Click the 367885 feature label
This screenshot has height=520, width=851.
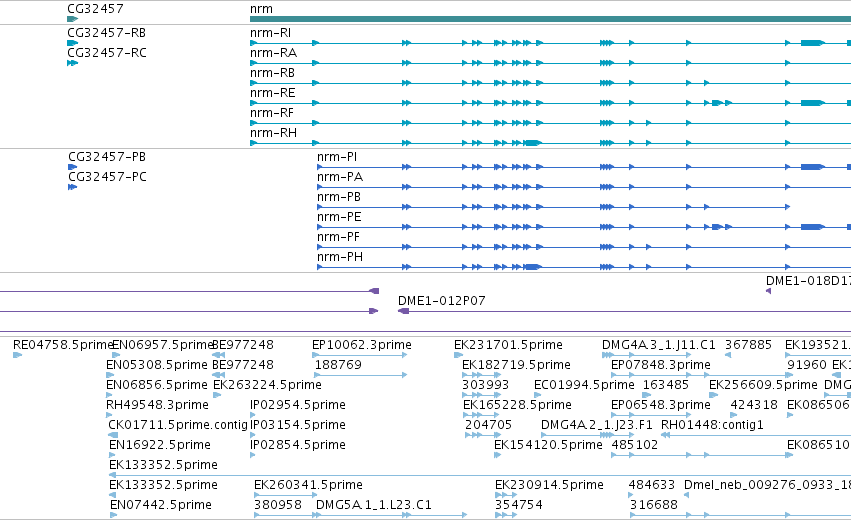748,345
